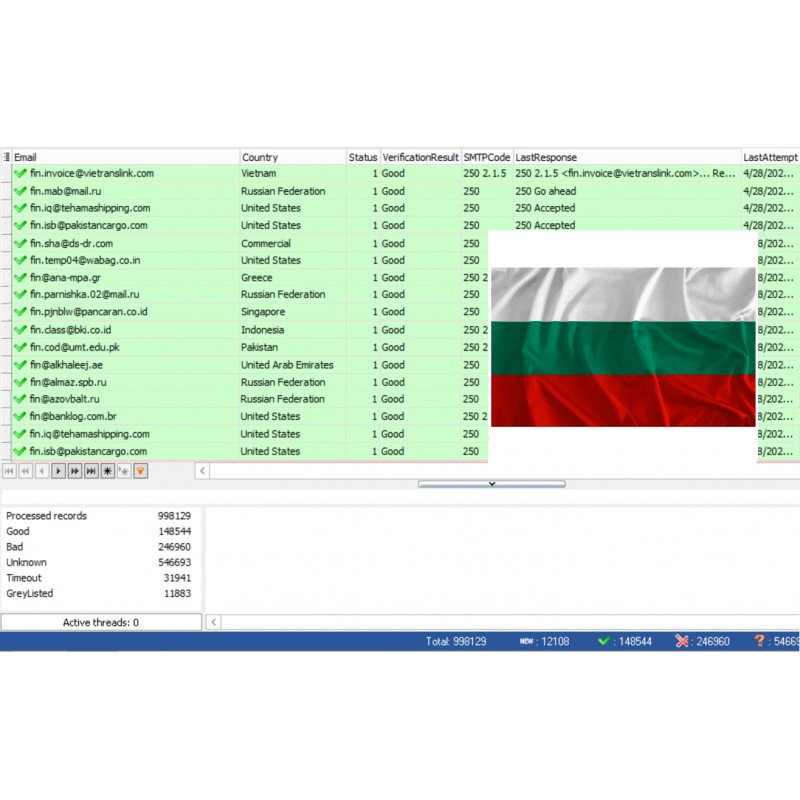Viewport: 800px width, 800px height.
Task: Click the go-to-bookmark navigator icon
Action: click(124, 471)
